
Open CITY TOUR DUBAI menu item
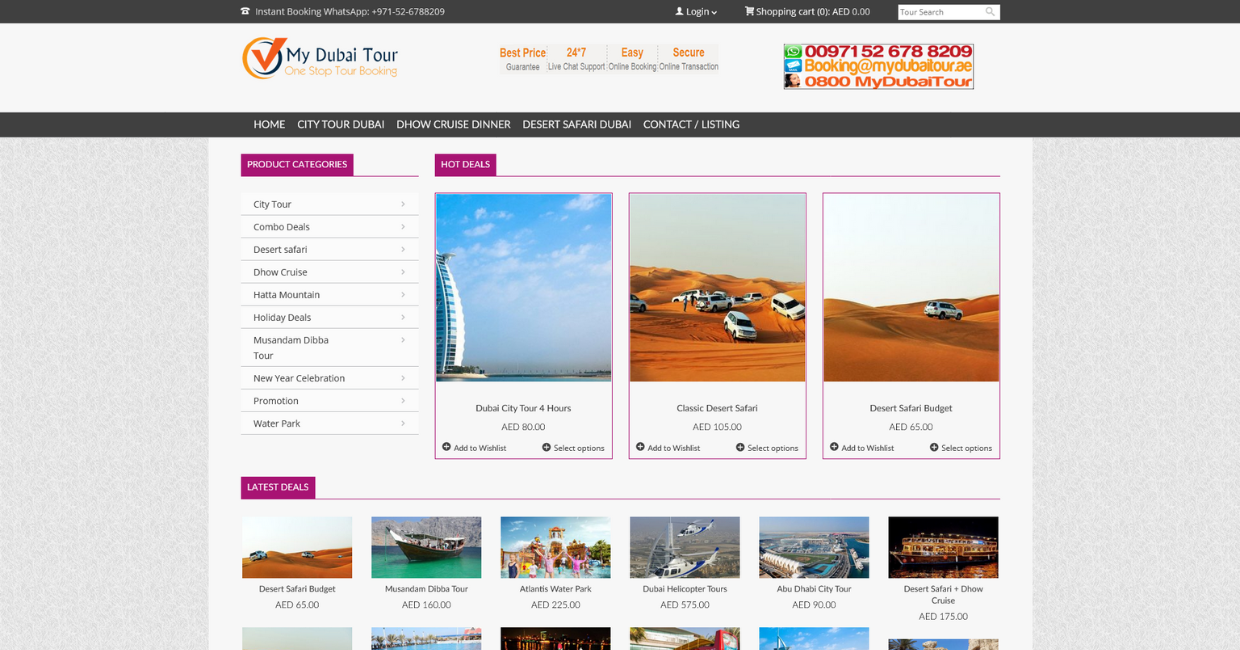[340, 124]
